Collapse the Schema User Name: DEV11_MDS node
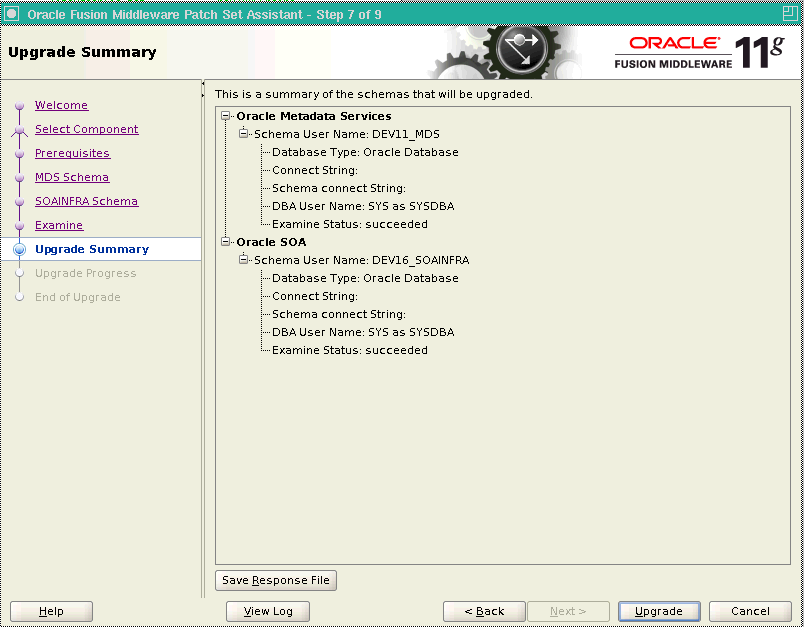This screenshot has width=804, height=627. (x=243, y=134)
